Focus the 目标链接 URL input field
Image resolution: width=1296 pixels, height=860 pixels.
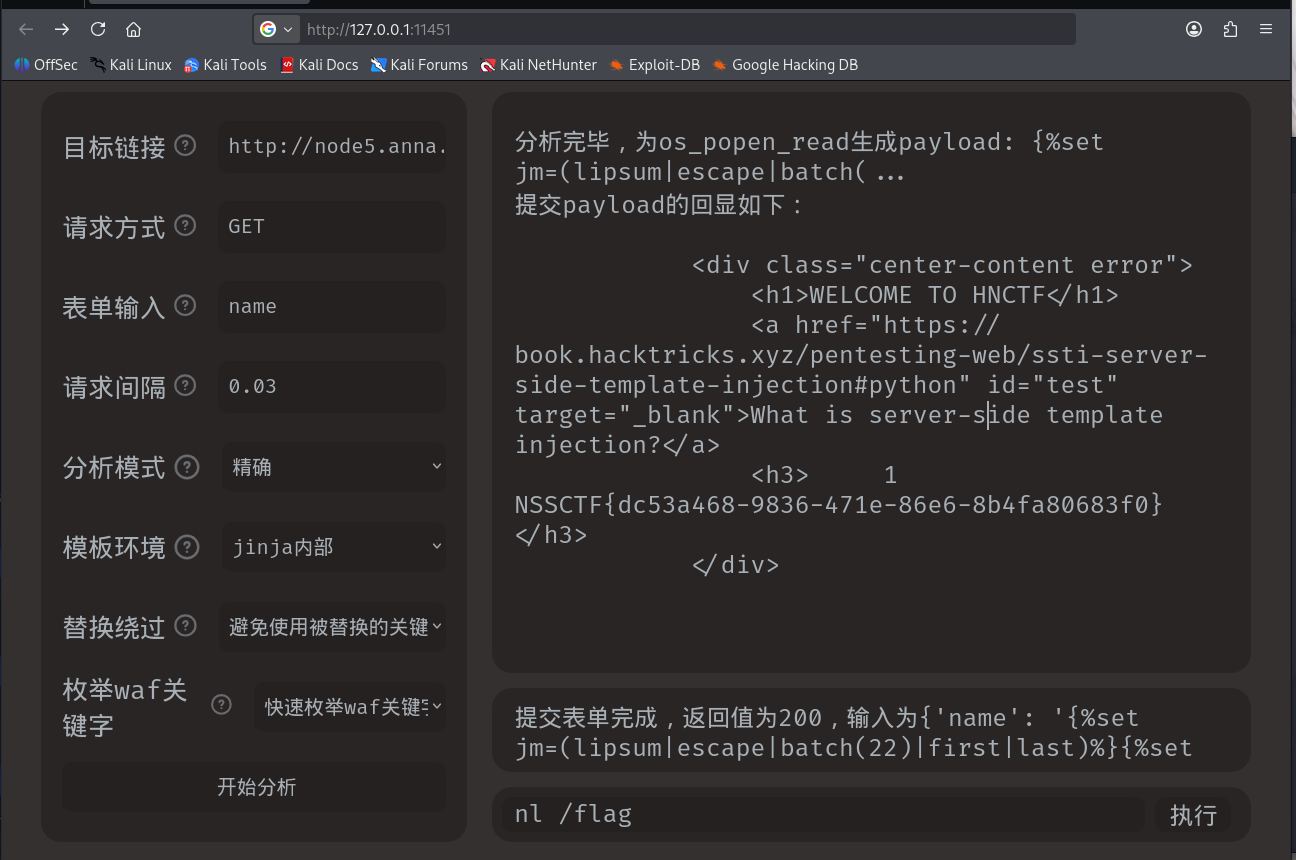click(333, 146)
